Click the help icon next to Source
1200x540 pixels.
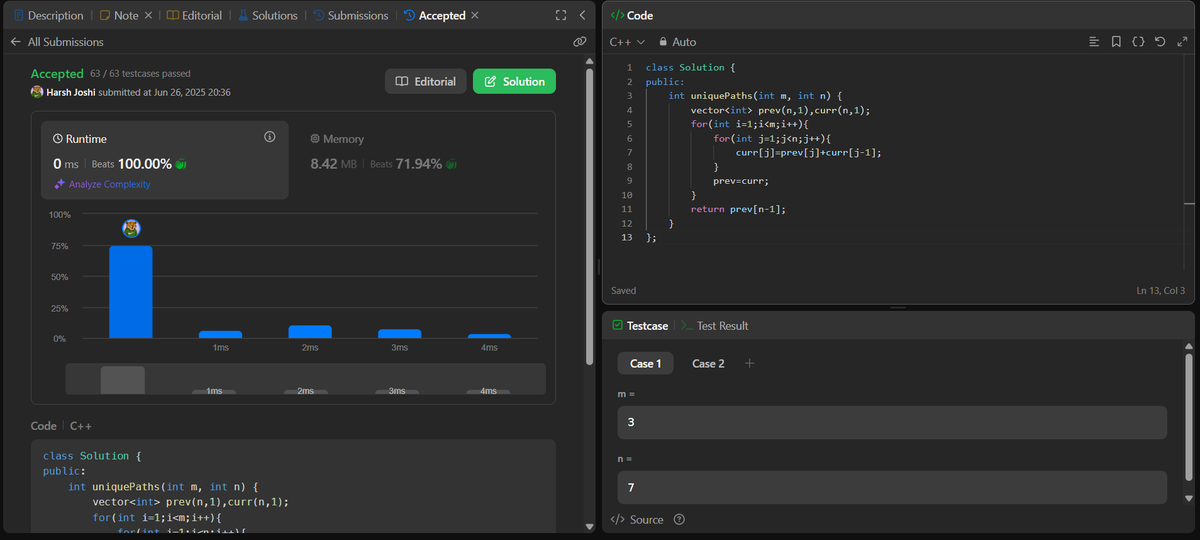pyautogui.click(x=679, y=519)
